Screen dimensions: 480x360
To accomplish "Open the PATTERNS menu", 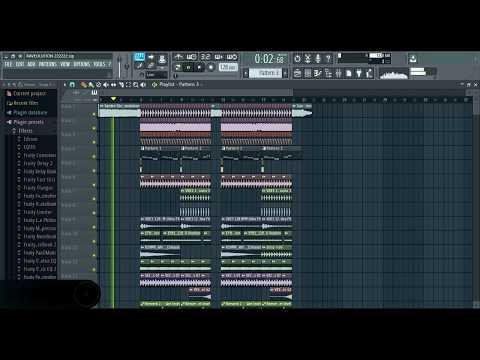I will coord(48,64).
